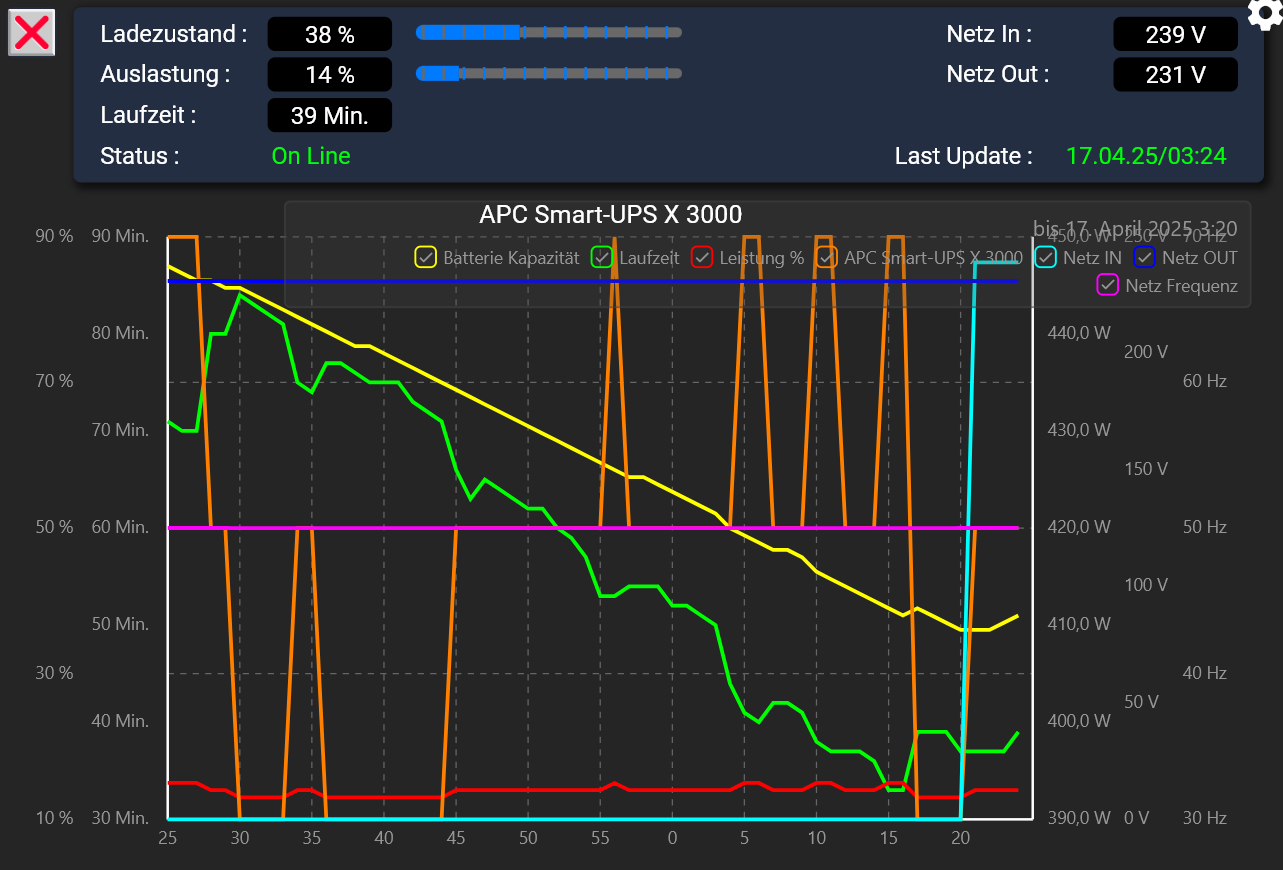Click the Last Update timestamp 17.04.25/03:24
Screen dimensions: 1283x870
coord(1146,156)
